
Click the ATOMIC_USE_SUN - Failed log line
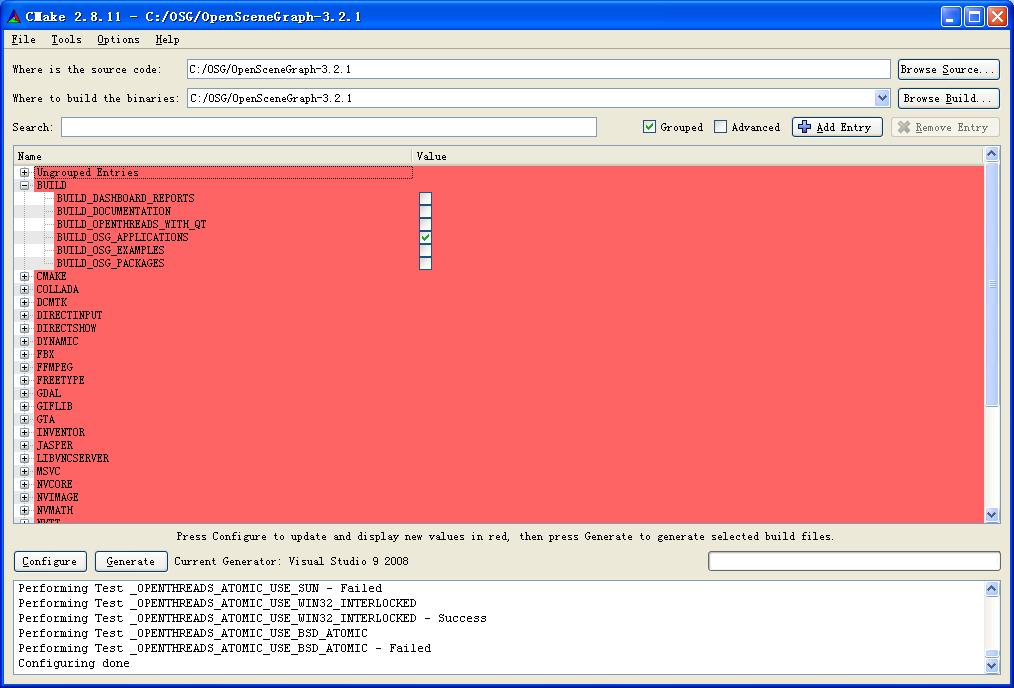200,588
